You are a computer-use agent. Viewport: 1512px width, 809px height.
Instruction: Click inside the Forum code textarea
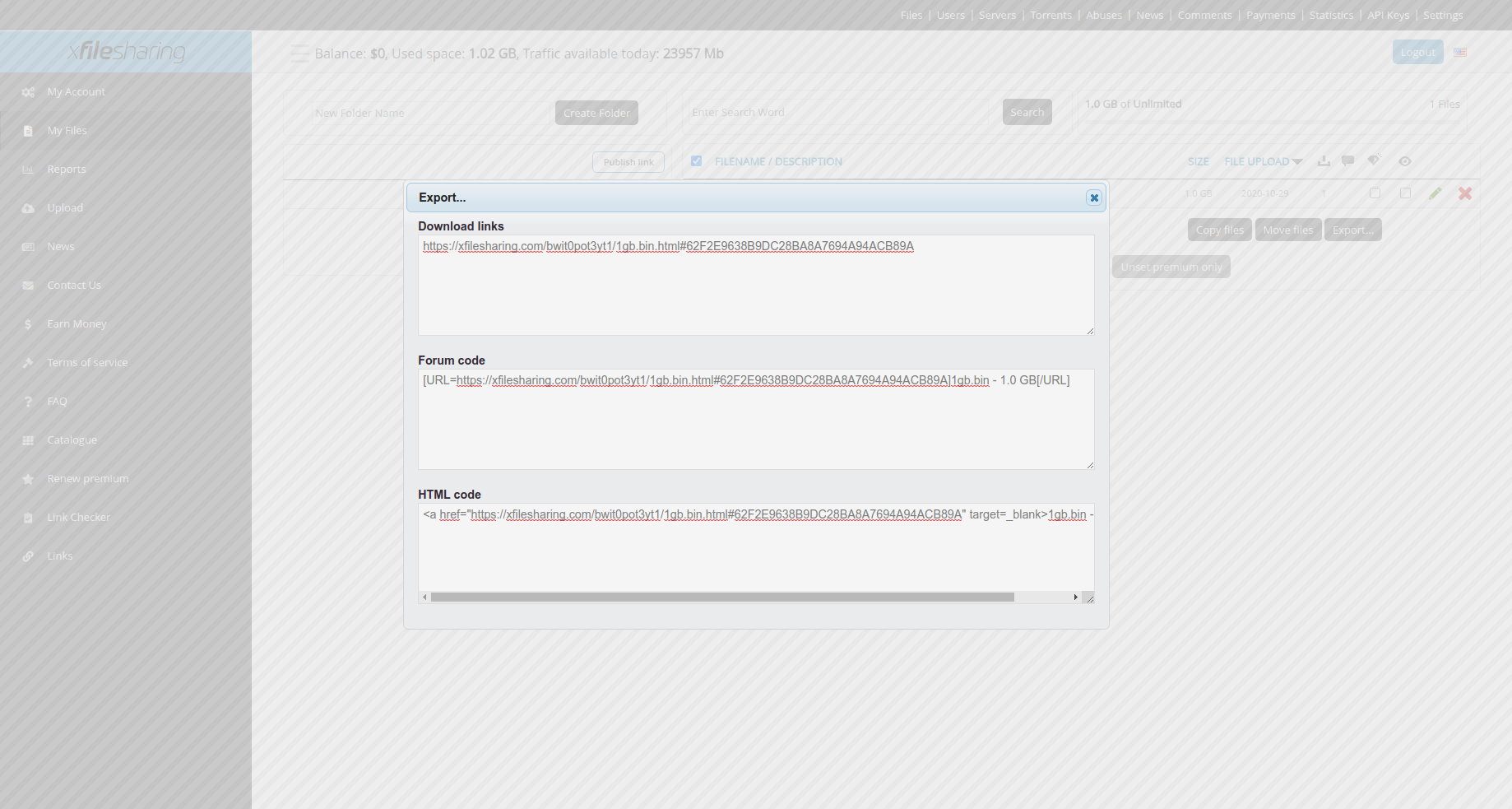[756, 419]
